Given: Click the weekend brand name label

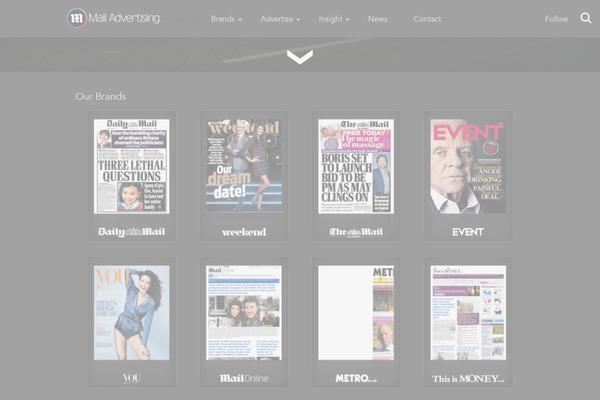Looking at the screenshot, I should (x=244, y=232).
